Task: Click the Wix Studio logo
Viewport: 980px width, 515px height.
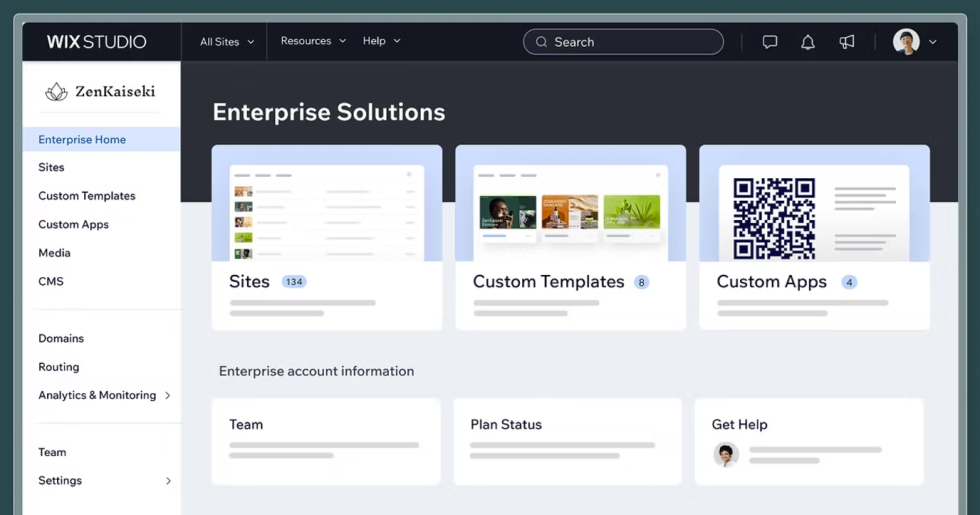Action: (97, 42)
